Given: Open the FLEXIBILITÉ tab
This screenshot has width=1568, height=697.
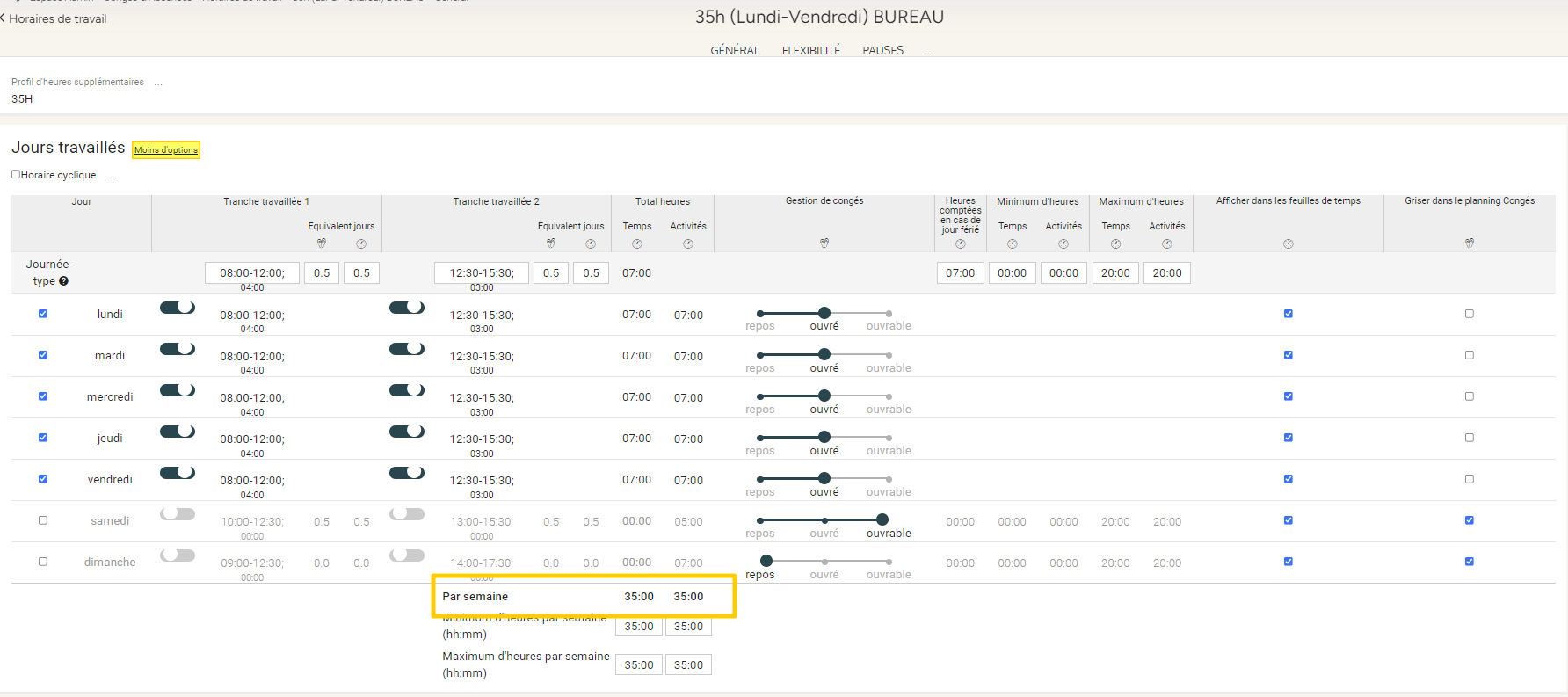Looking at the screenshot, I should coord(811,51).
